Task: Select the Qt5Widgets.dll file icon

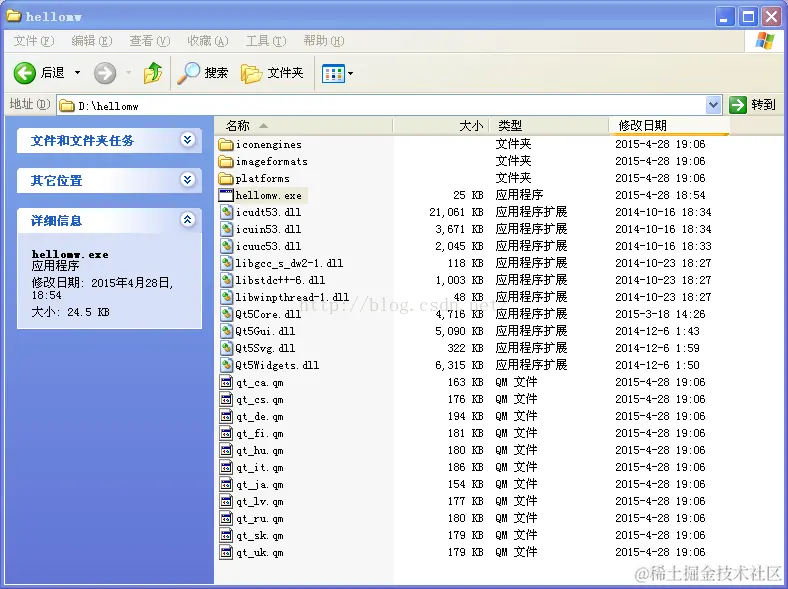Action: (226, 365)
